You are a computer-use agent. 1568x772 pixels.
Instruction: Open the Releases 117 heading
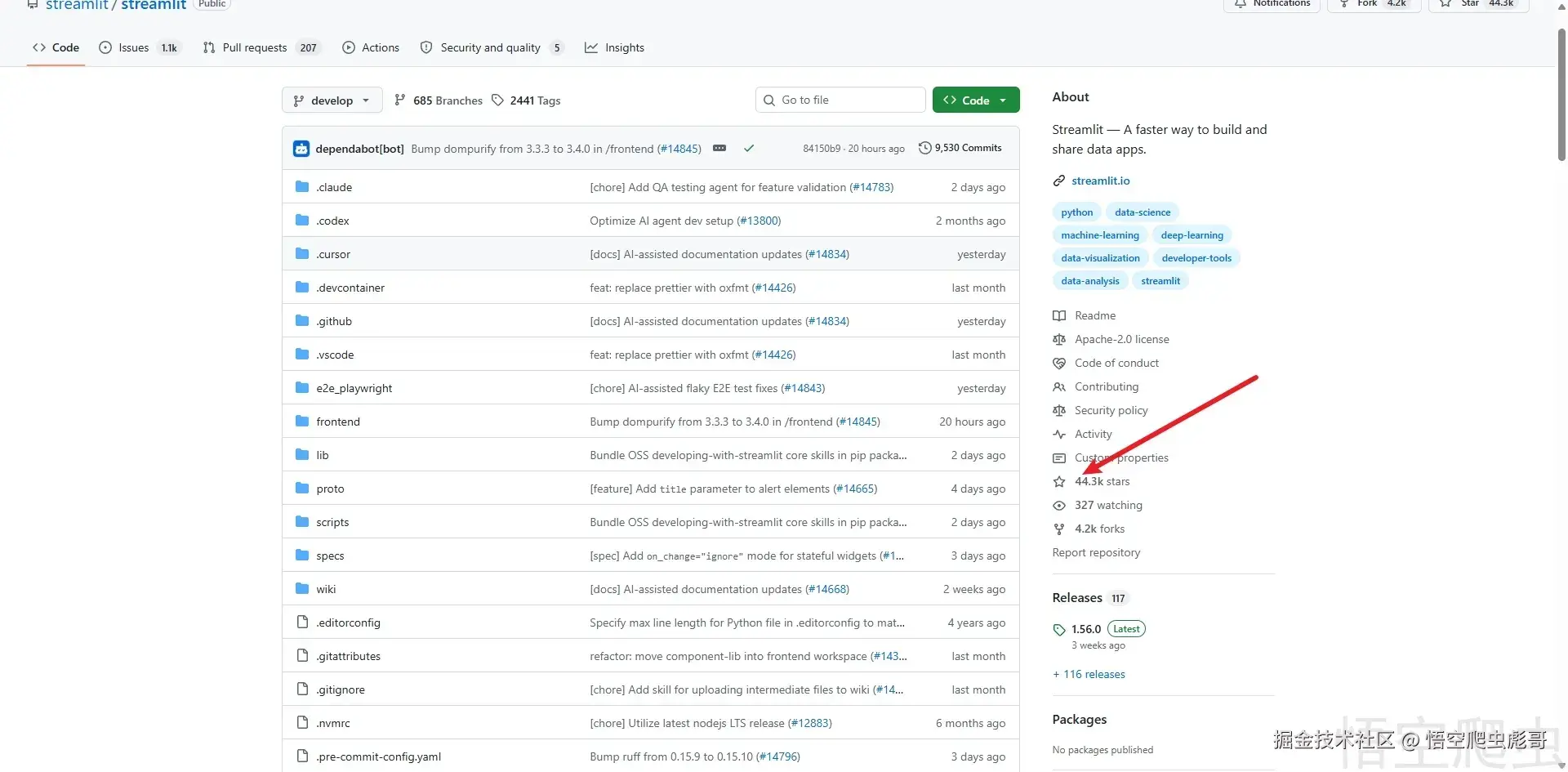coord(1090,598)
